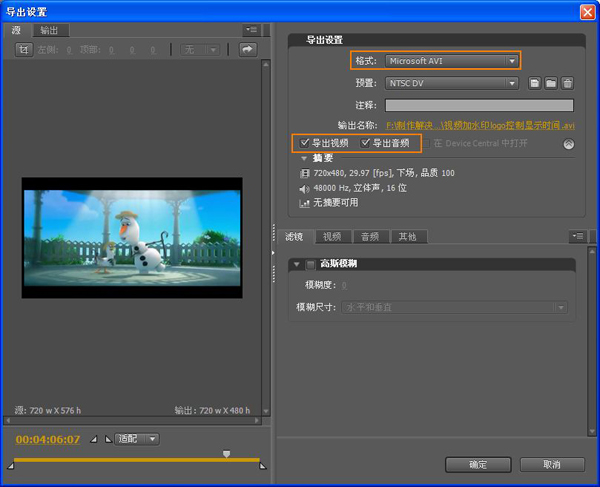Click the save preset icon

pos(535,83)
